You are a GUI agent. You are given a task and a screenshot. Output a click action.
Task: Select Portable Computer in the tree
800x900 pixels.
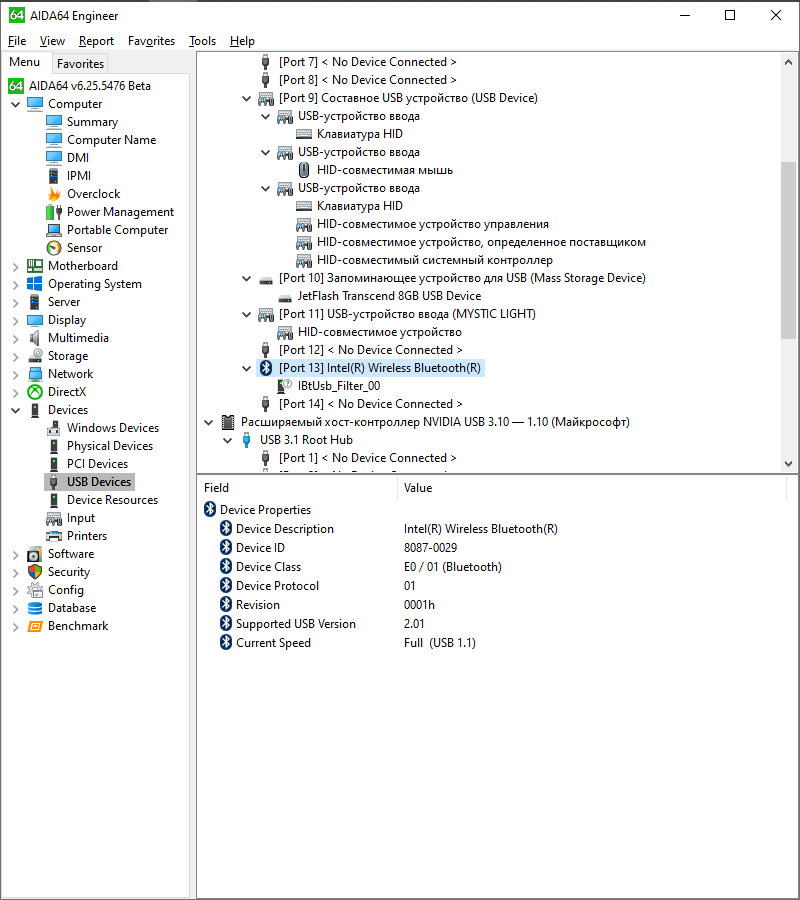117,230
